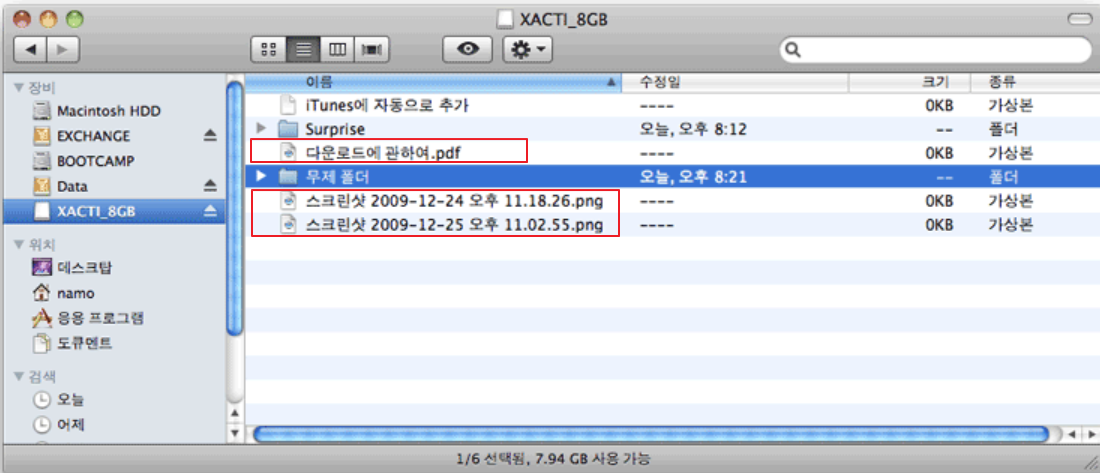The image size is (1100, 473).
Task: Select 오늘 smart search clock icon
Action: point(43,399)
